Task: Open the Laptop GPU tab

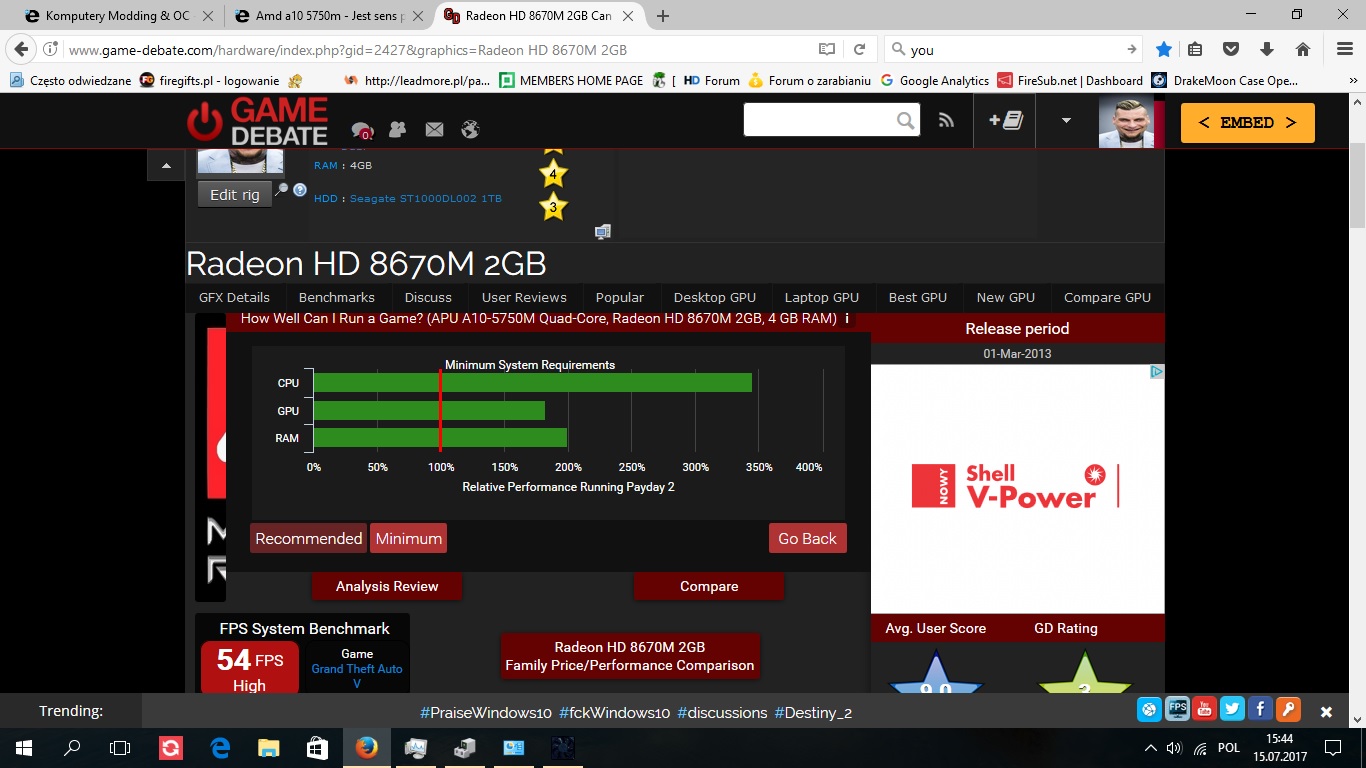Action: coord(822,297)
